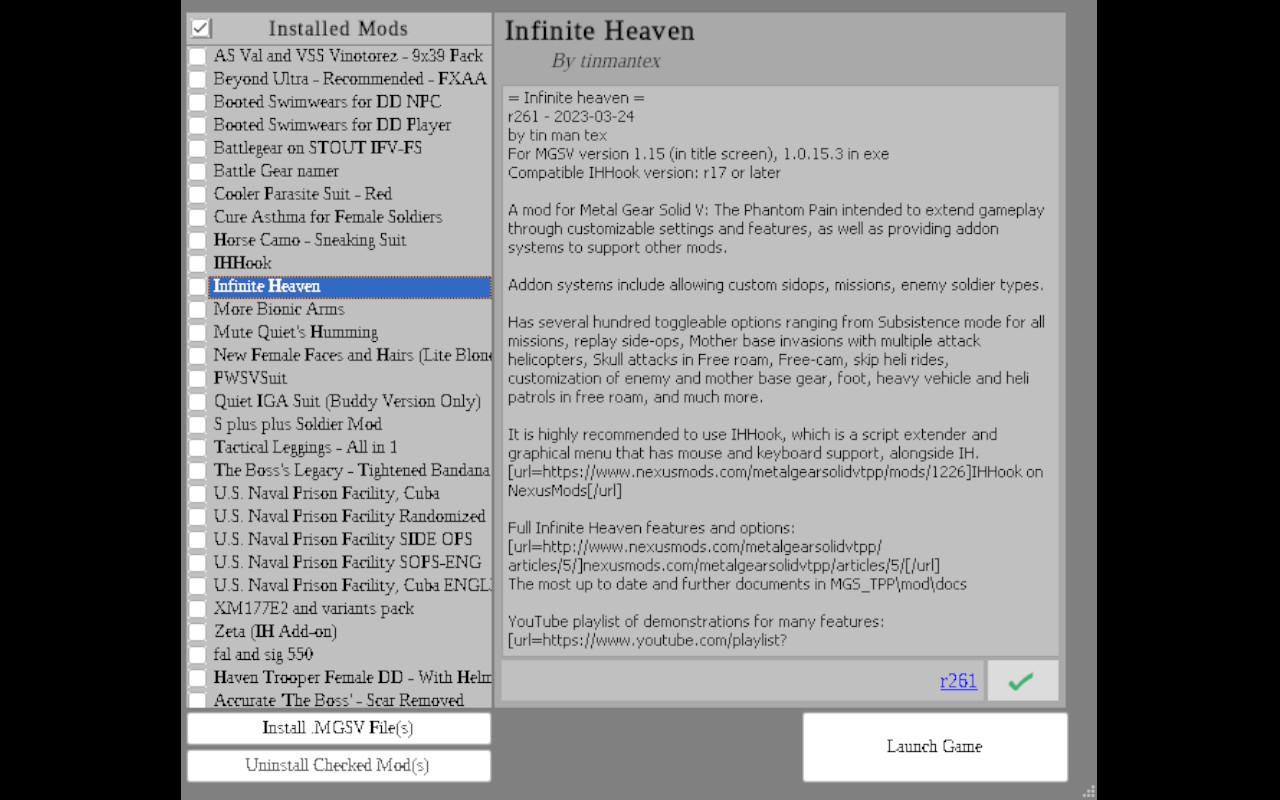Click inside the mod description text box

pyautogui.click(x=780, y=371)
